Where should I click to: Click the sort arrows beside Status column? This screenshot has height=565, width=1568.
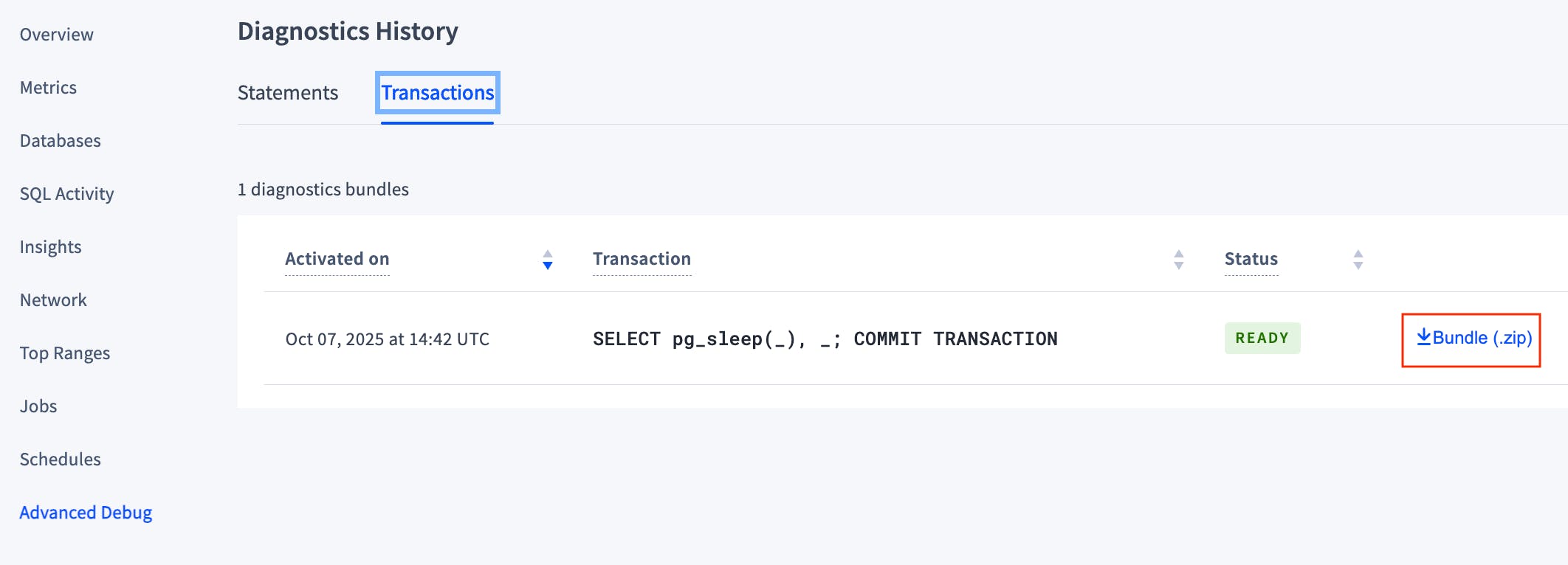(x=1357, y=260)
